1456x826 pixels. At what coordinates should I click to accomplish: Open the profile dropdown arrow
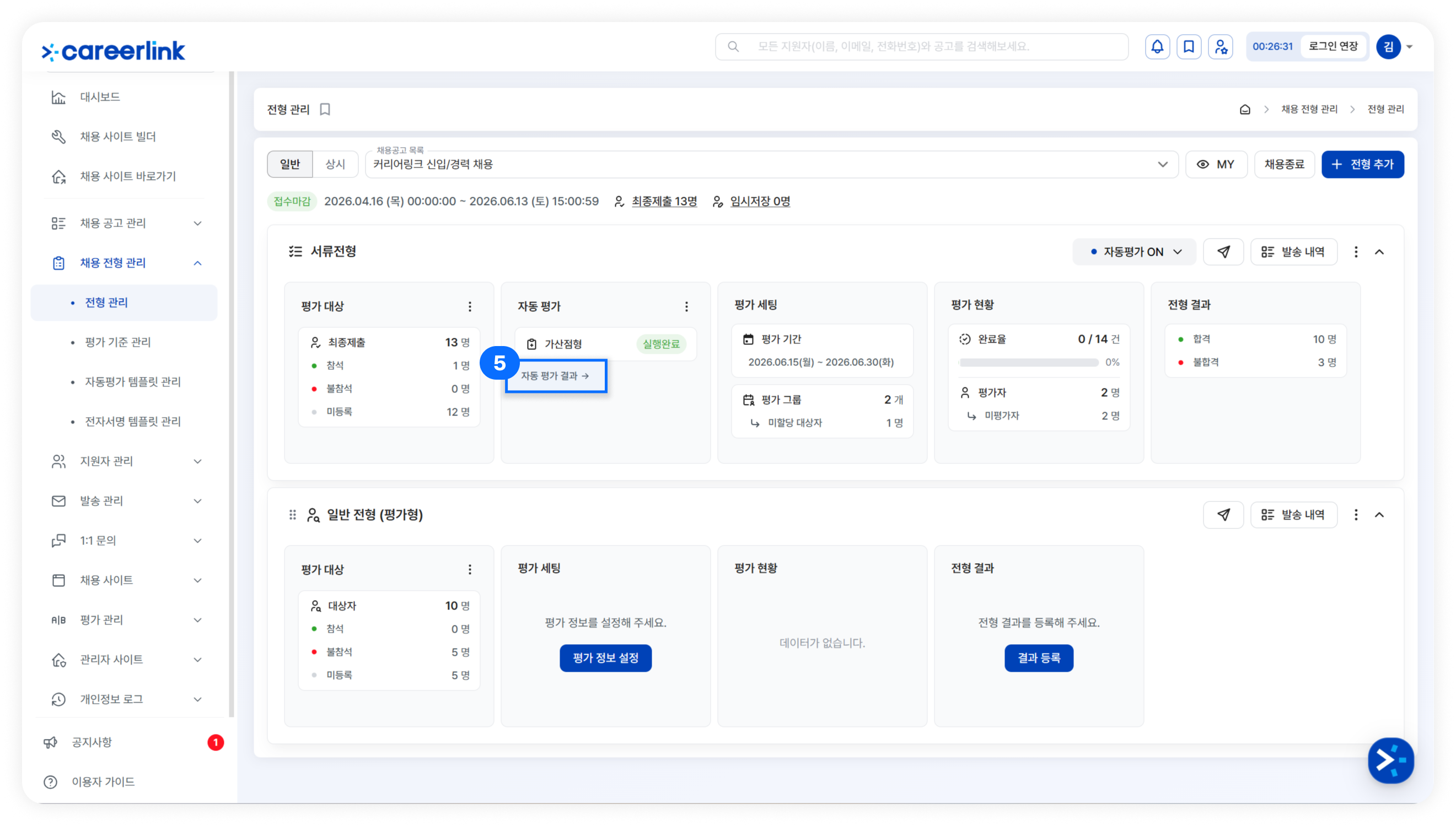[1410, 47]
